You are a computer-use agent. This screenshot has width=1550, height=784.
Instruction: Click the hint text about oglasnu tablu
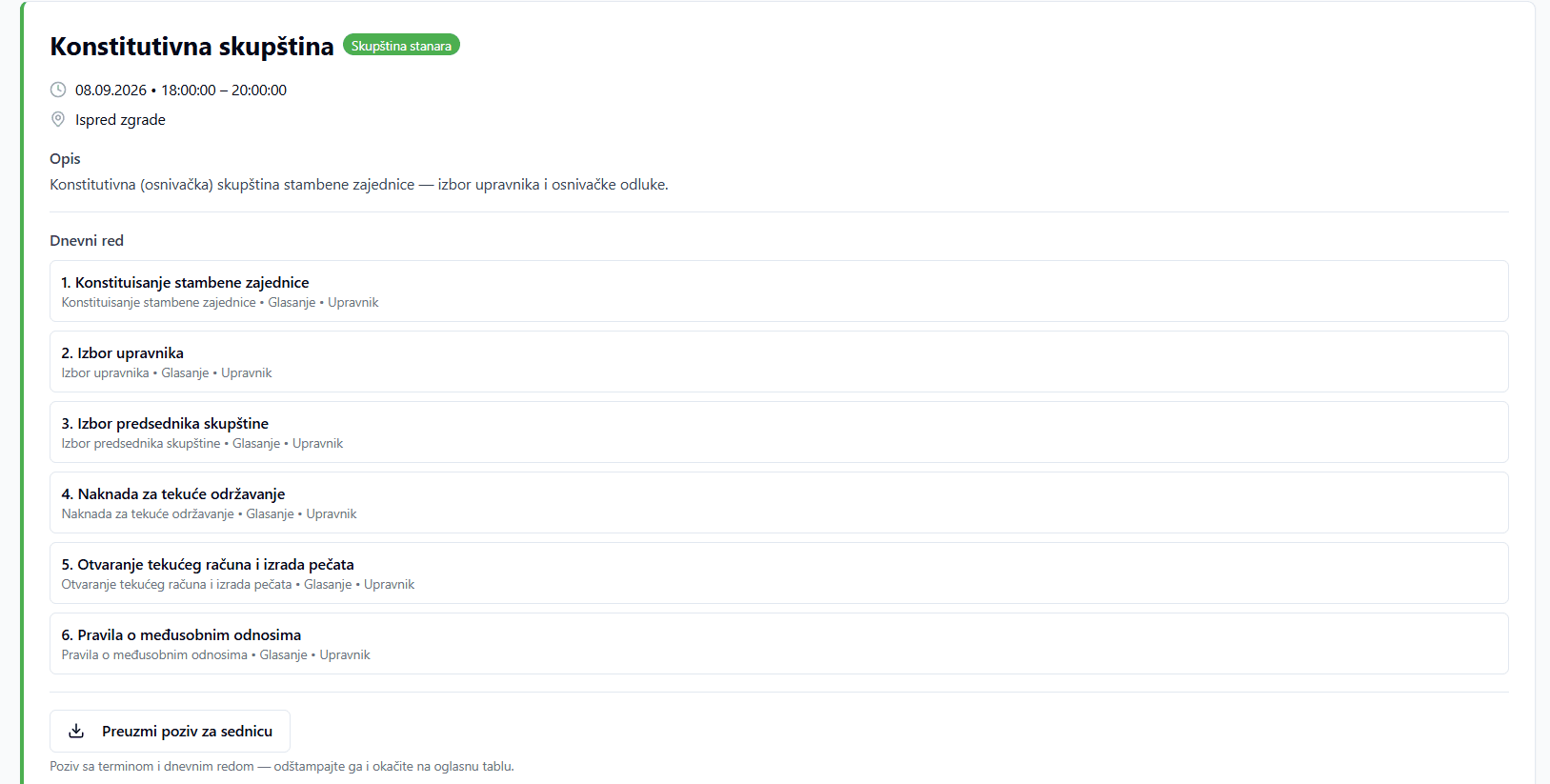282,766
